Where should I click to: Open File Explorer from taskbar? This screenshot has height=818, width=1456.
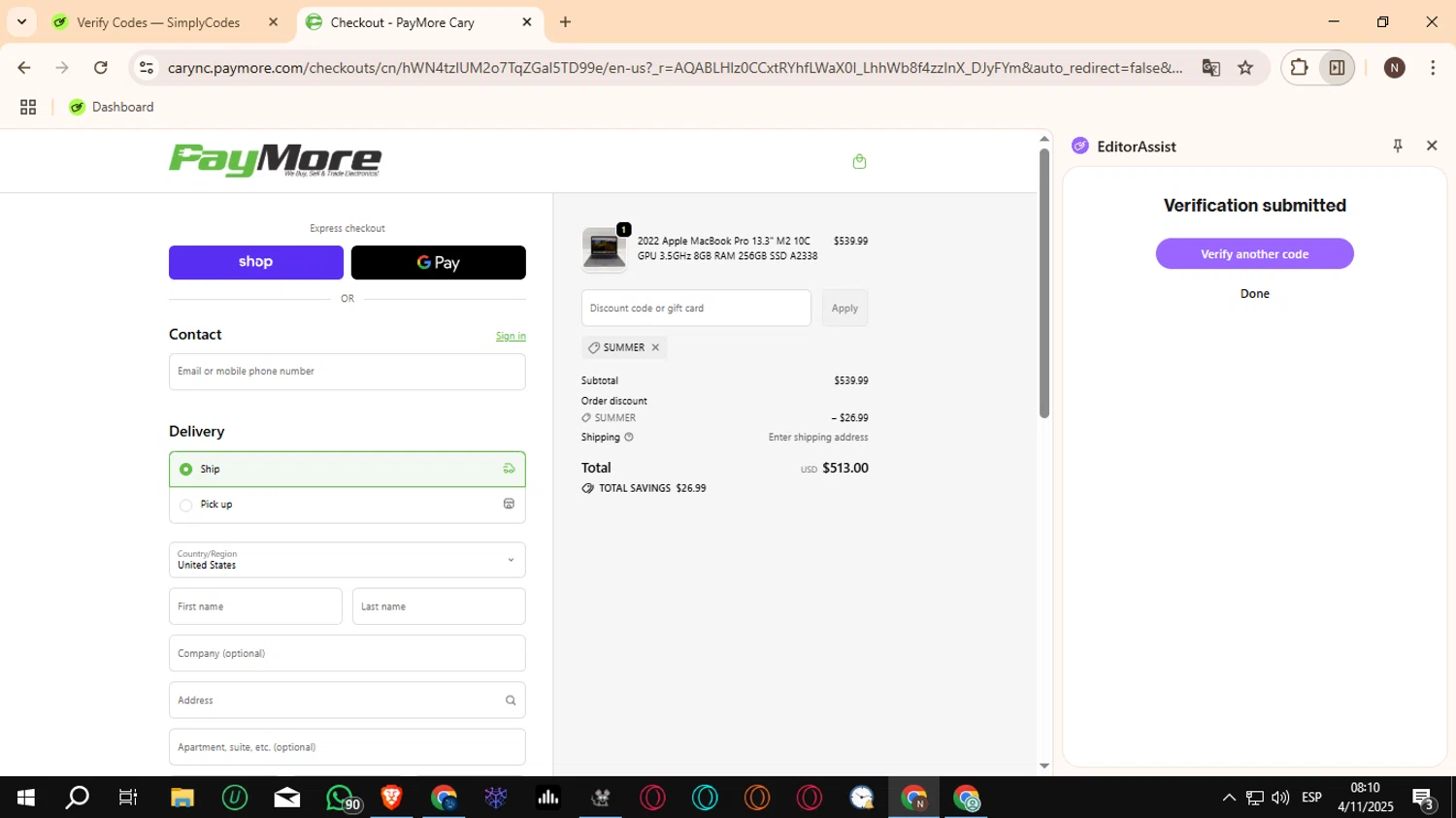[182, 798]
